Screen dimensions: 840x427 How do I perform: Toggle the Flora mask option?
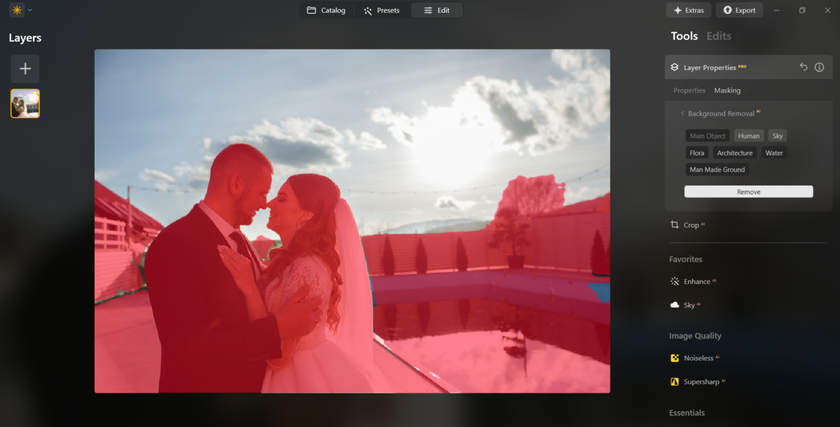tap(696, 153)
